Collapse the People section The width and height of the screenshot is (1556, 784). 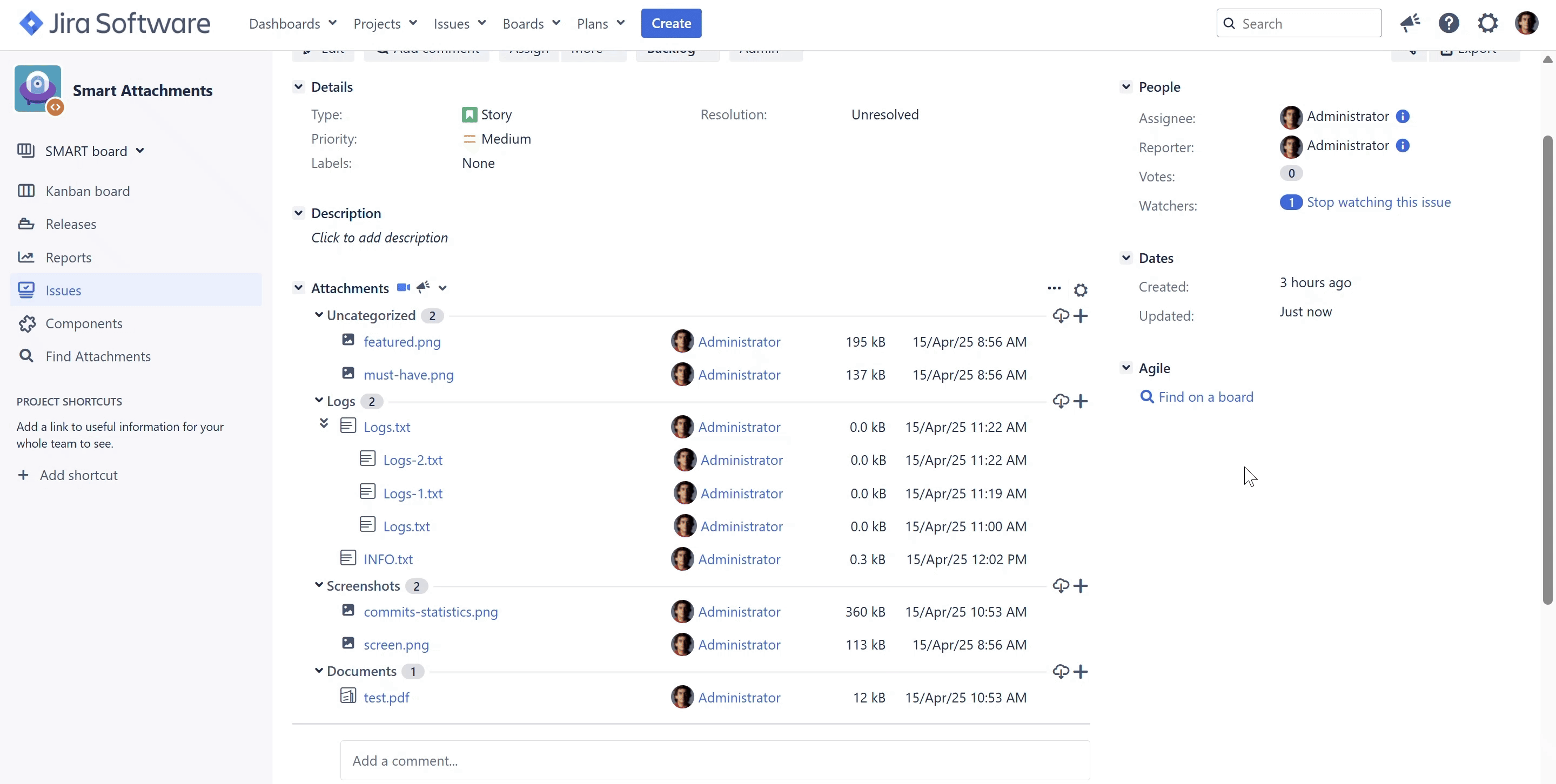pos(1126,87)
